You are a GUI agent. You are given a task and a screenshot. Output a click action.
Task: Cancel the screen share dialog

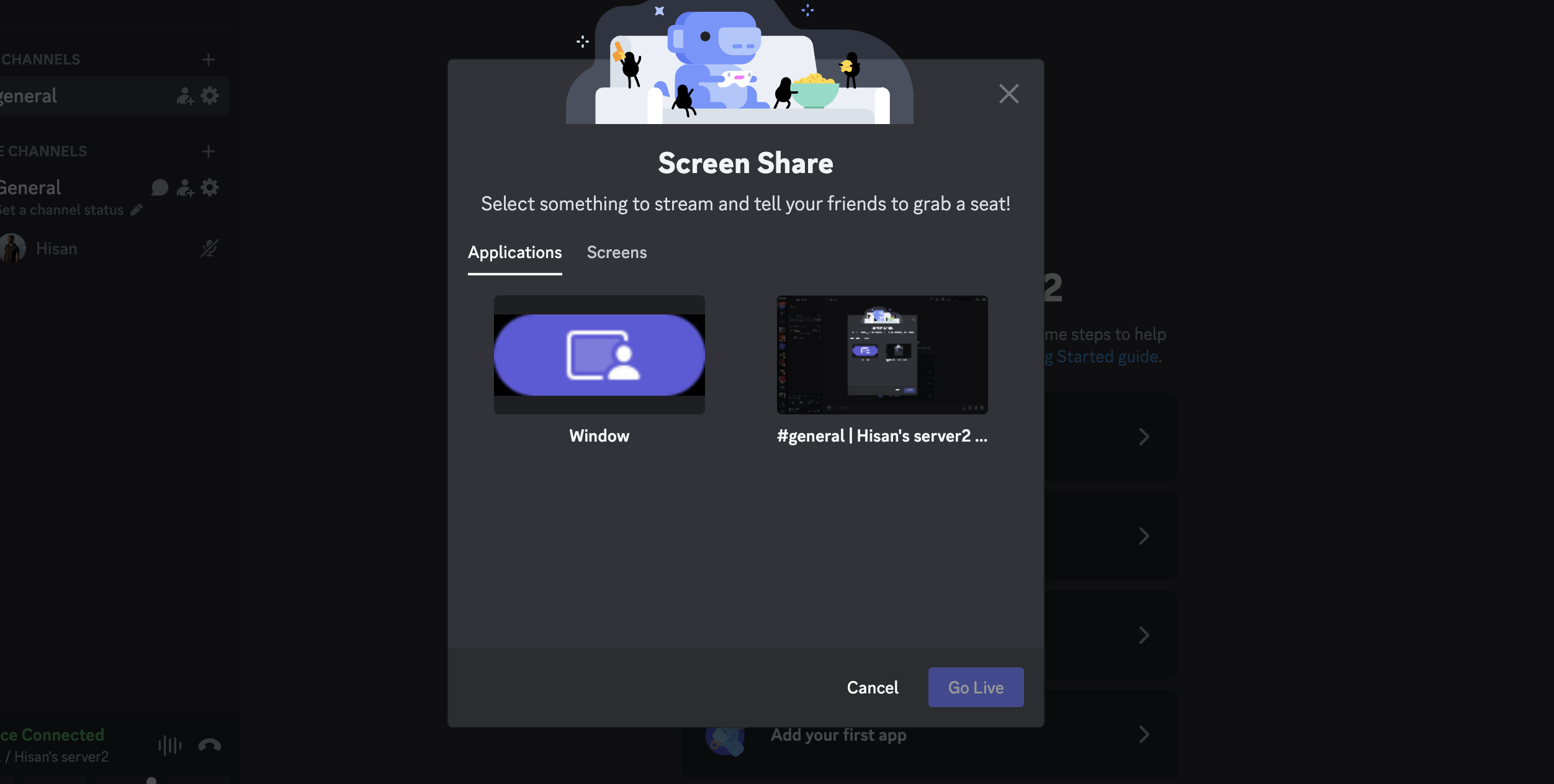pos(872,687)
